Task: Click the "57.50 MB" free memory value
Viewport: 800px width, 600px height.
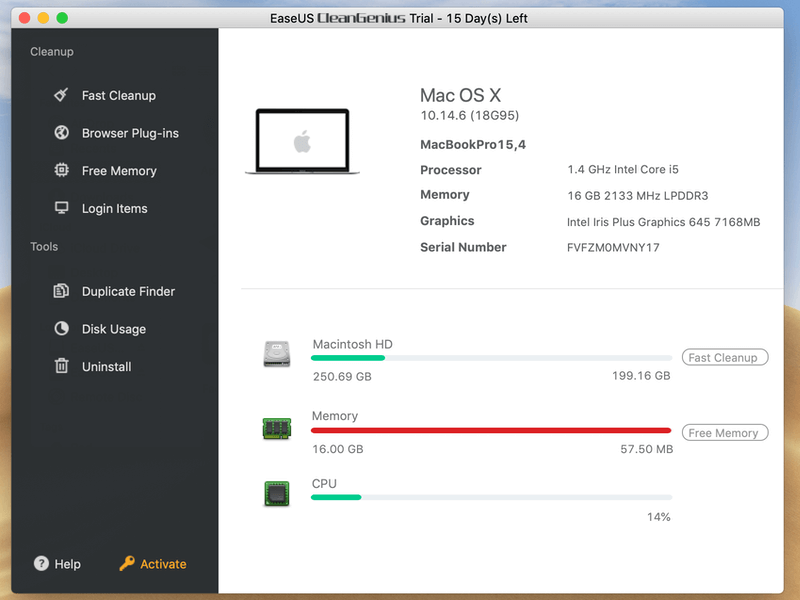Action: [x=646, y=449]
